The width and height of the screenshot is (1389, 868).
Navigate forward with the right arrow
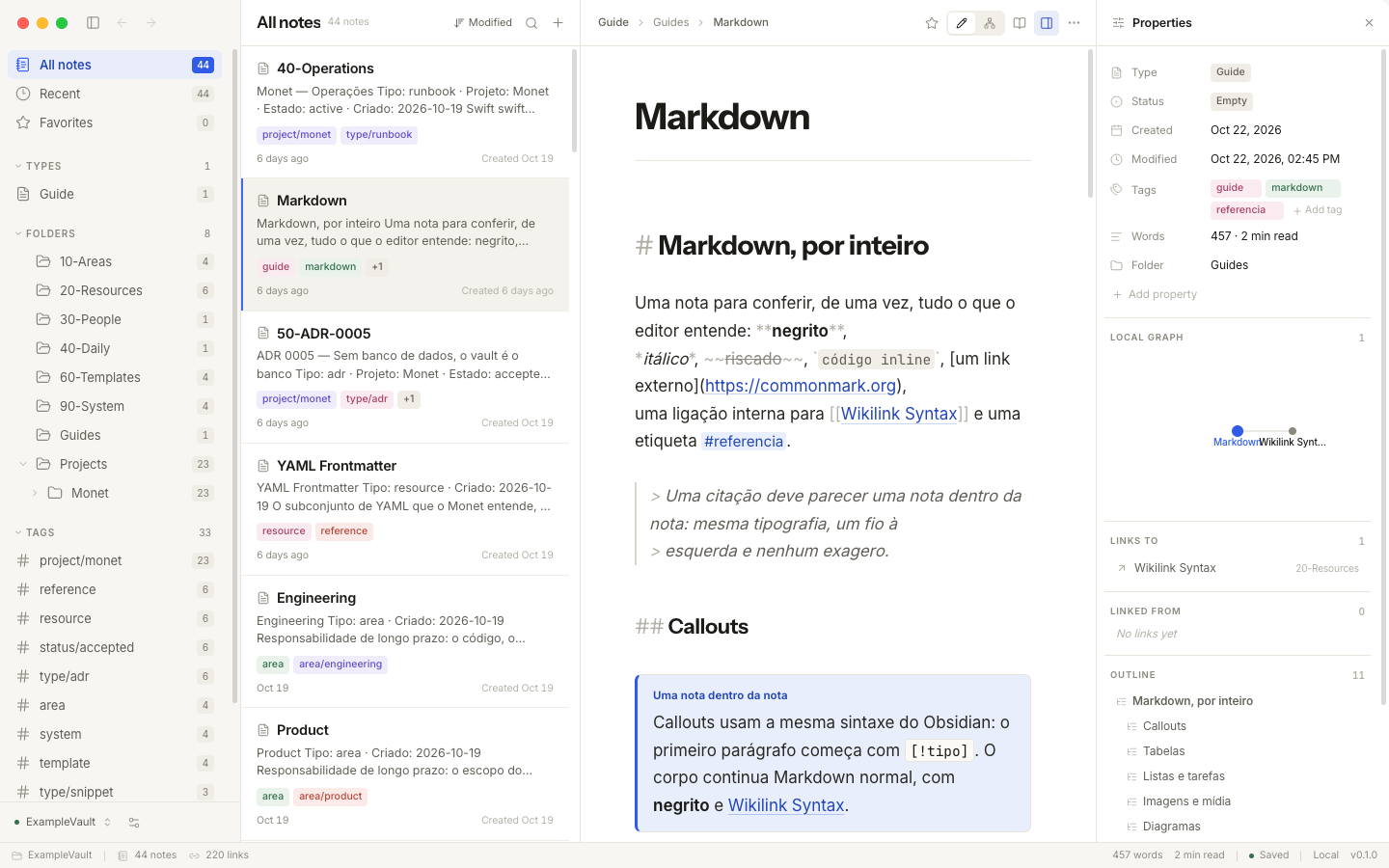pyautogui.click(x=151, y=23)
